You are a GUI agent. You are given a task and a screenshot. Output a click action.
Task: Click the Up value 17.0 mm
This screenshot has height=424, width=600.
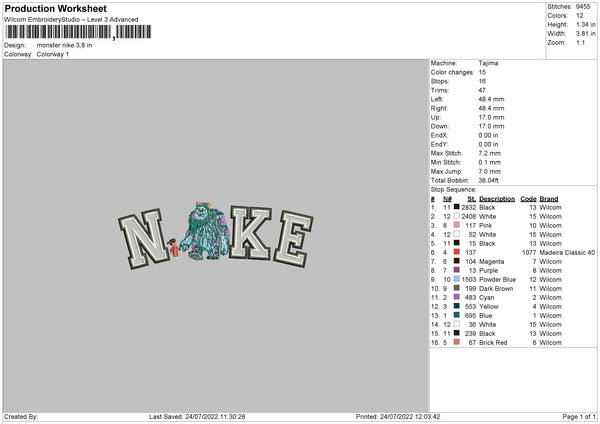pyautogui.click(x=491, y=117)
